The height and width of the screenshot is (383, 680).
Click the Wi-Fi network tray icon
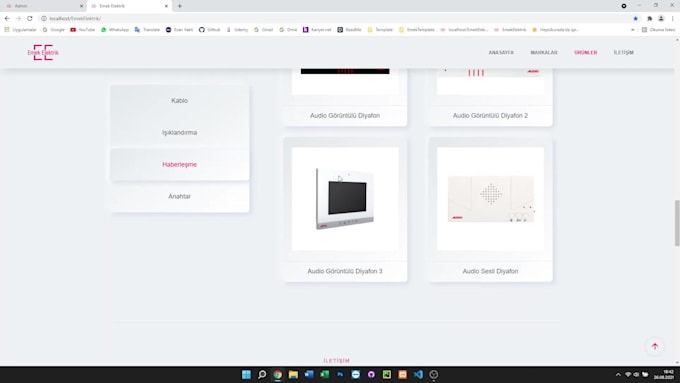(628, 374)
